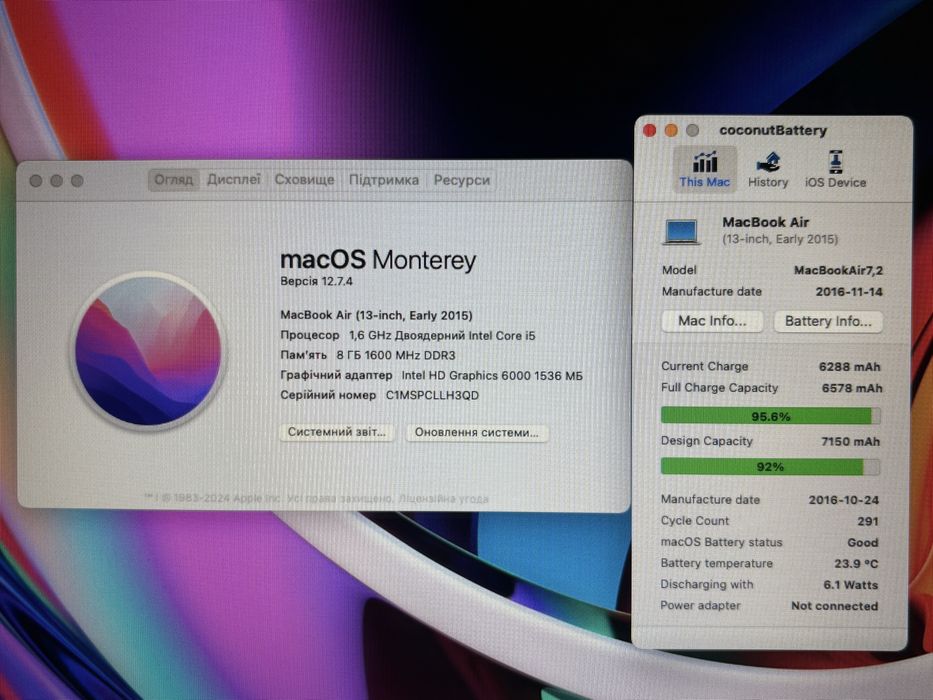Image resolution: width=933 pixels, height=700 pixels.
Task: Click the MacBook Air (13-inch, Early 2015) line in About window
Action: click(377, 315)
